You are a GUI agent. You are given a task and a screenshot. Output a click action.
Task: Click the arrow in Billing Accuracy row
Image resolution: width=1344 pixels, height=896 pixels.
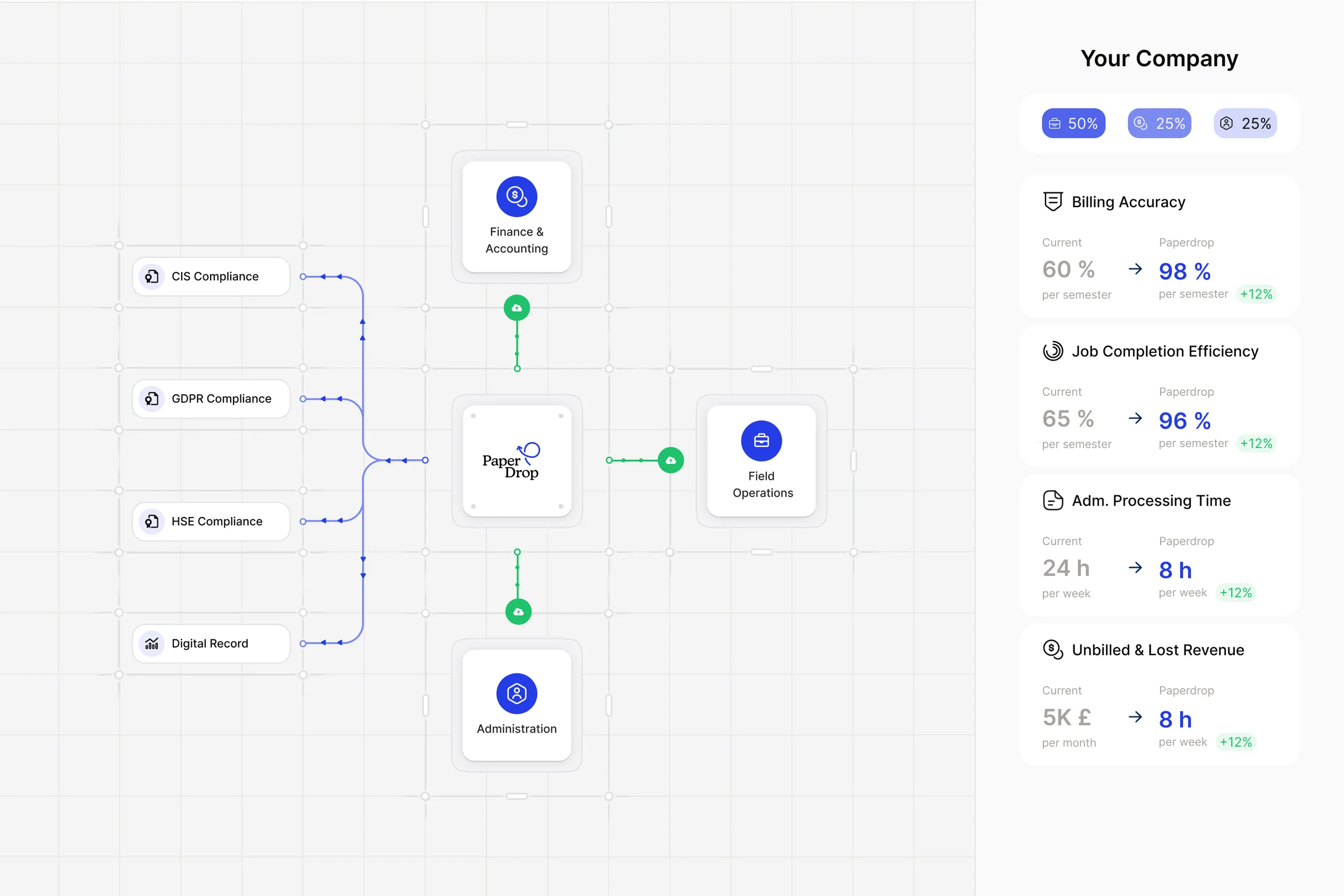pyautogui.click(x=1135, y=269)
